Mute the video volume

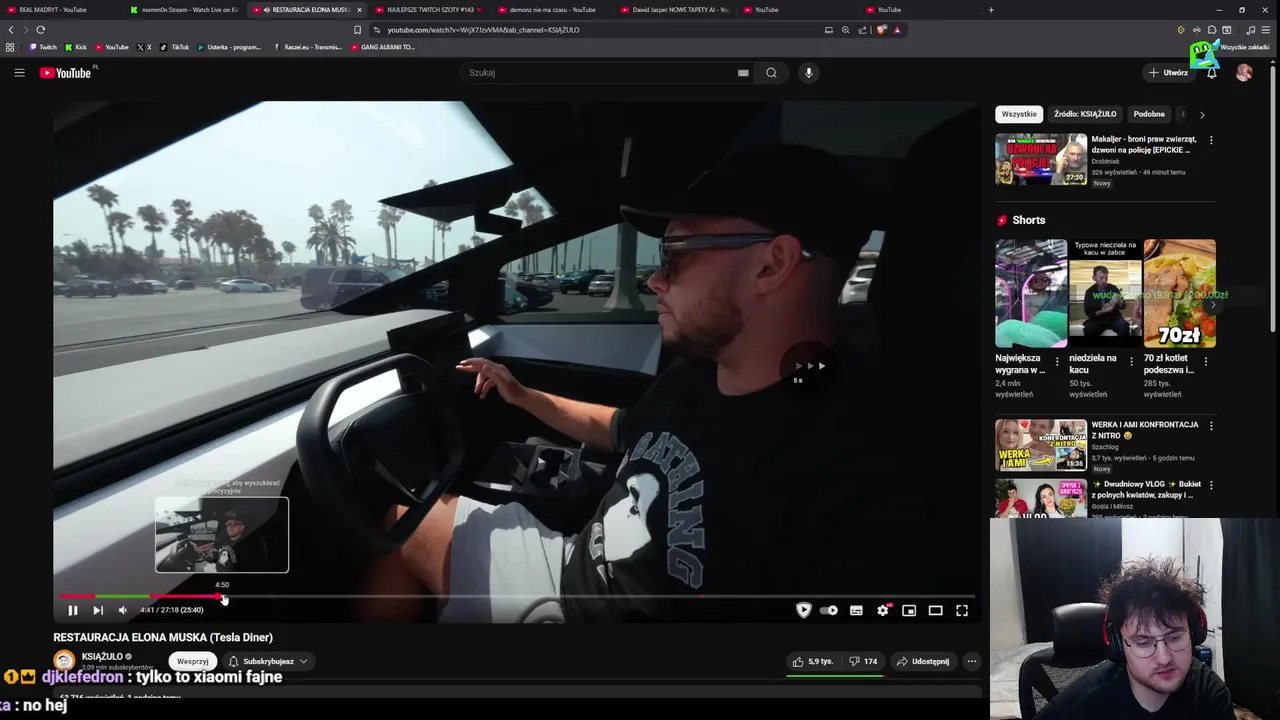tap(123, 610)
